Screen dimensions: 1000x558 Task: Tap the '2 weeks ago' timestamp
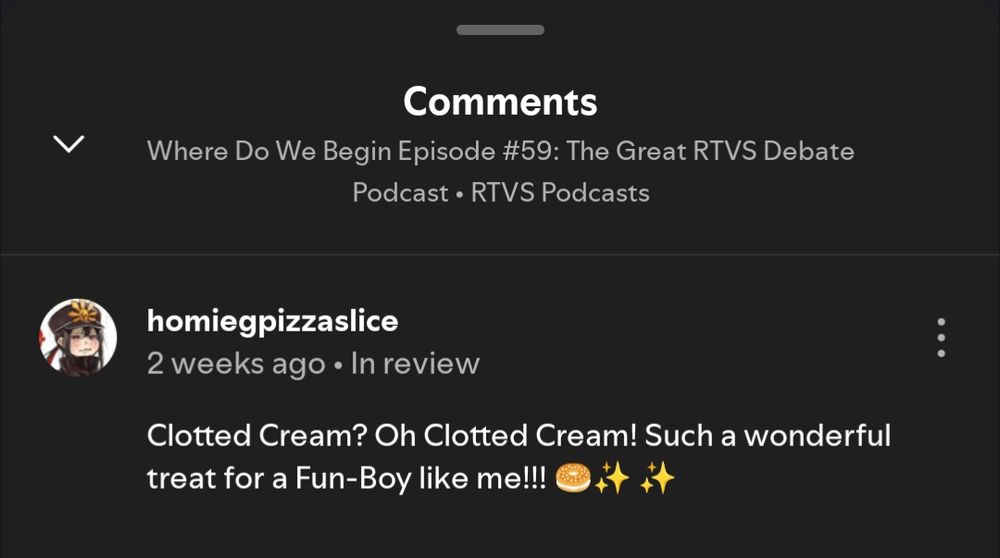pyautogui.click(x=236, y=364)
